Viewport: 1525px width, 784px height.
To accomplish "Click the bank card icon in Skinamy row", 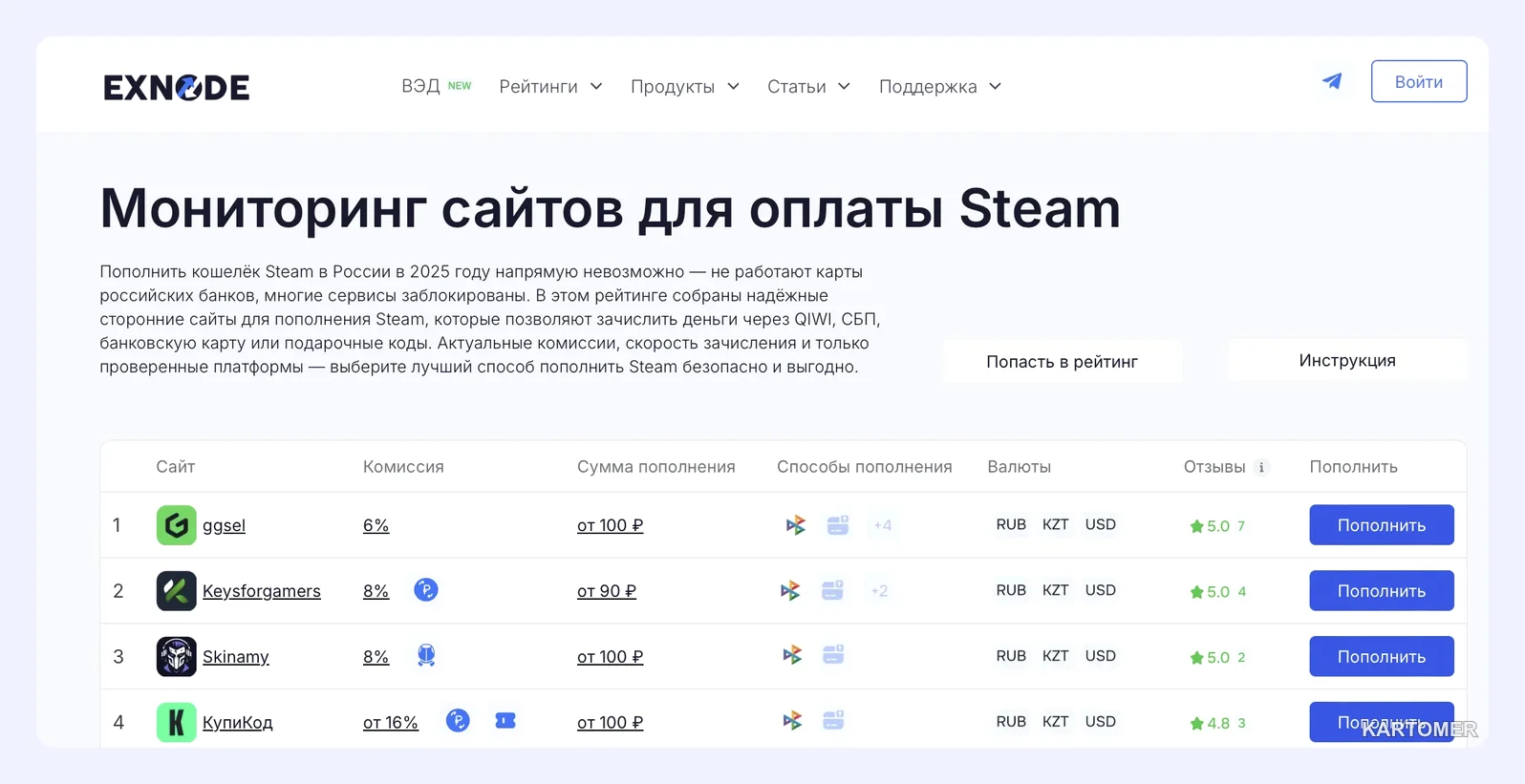I will [833, 655].
